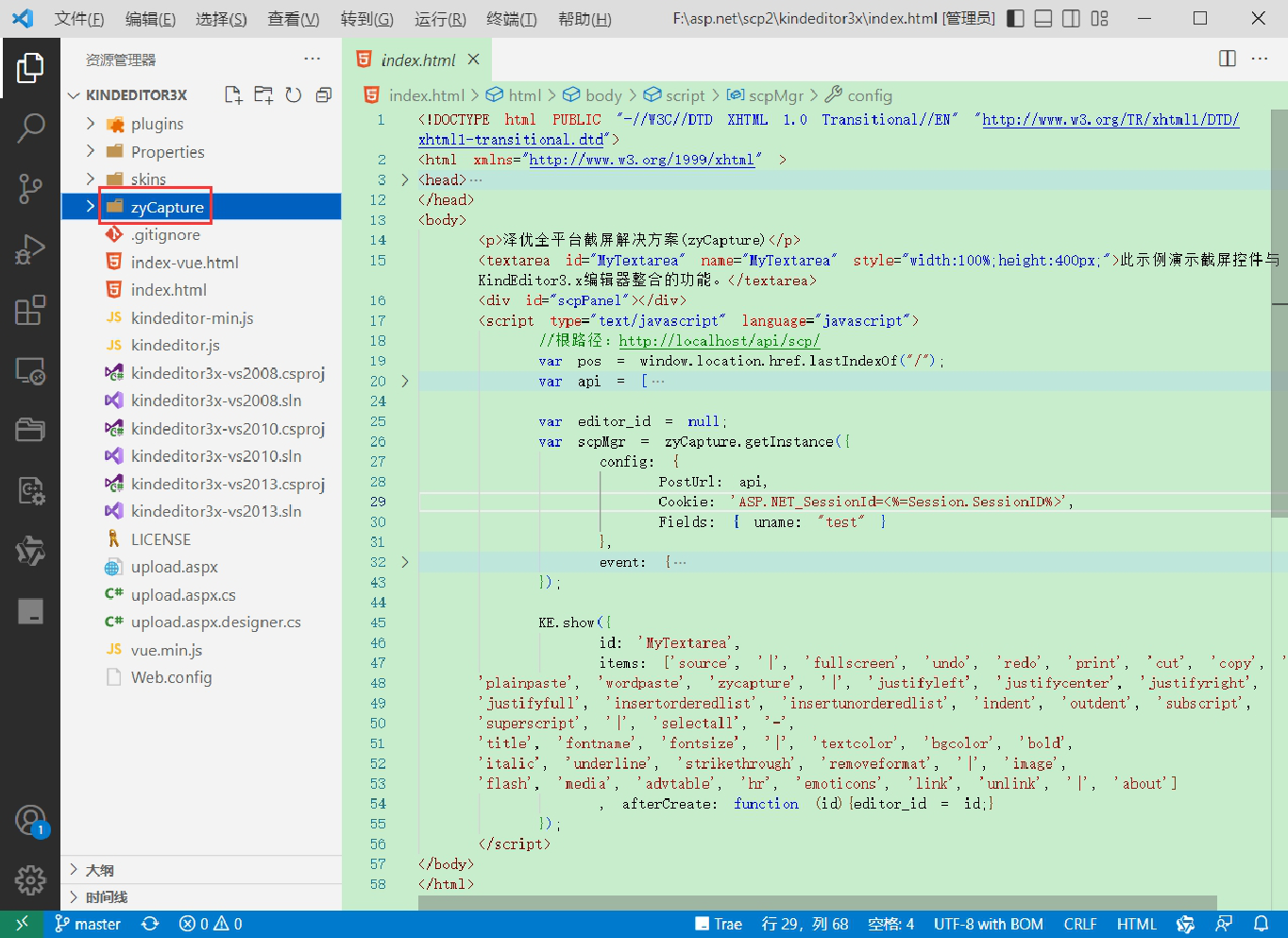This screenshot has width=1288, height=938.
Task: Collapse all folders in explorer
Action: click(324, 94)
